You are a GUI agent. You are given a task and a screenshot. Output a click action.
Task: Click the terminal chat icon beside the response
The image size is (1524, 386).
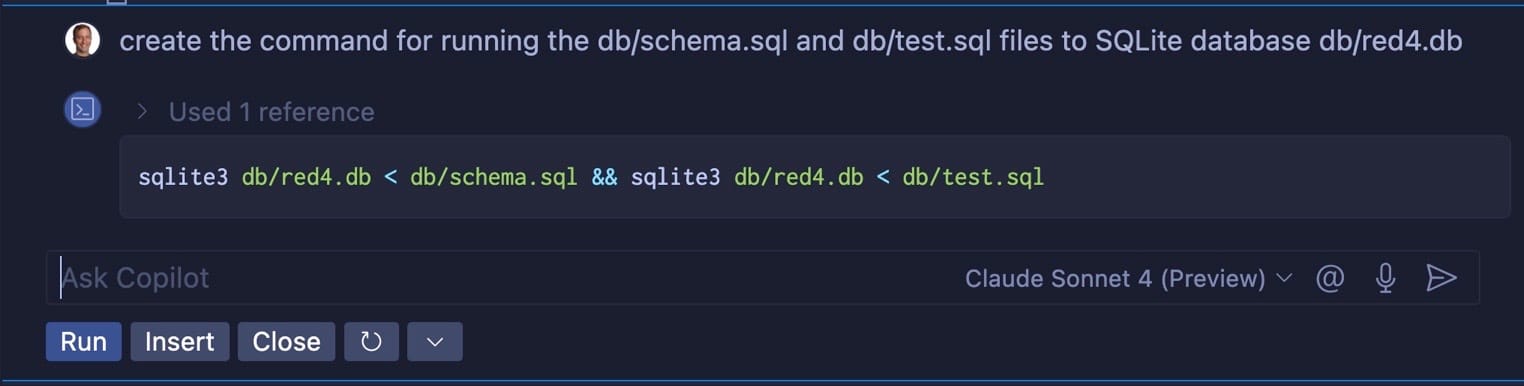coord(82,110)
